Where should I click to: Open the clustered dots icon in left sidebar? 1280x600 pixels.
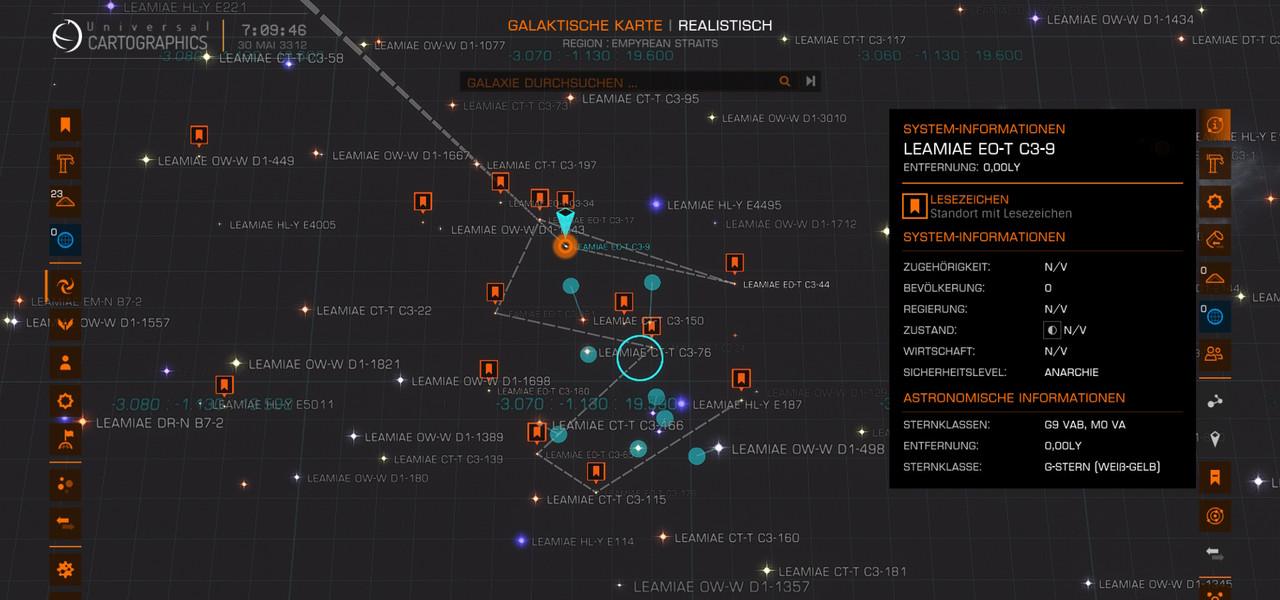pos(65,484)
